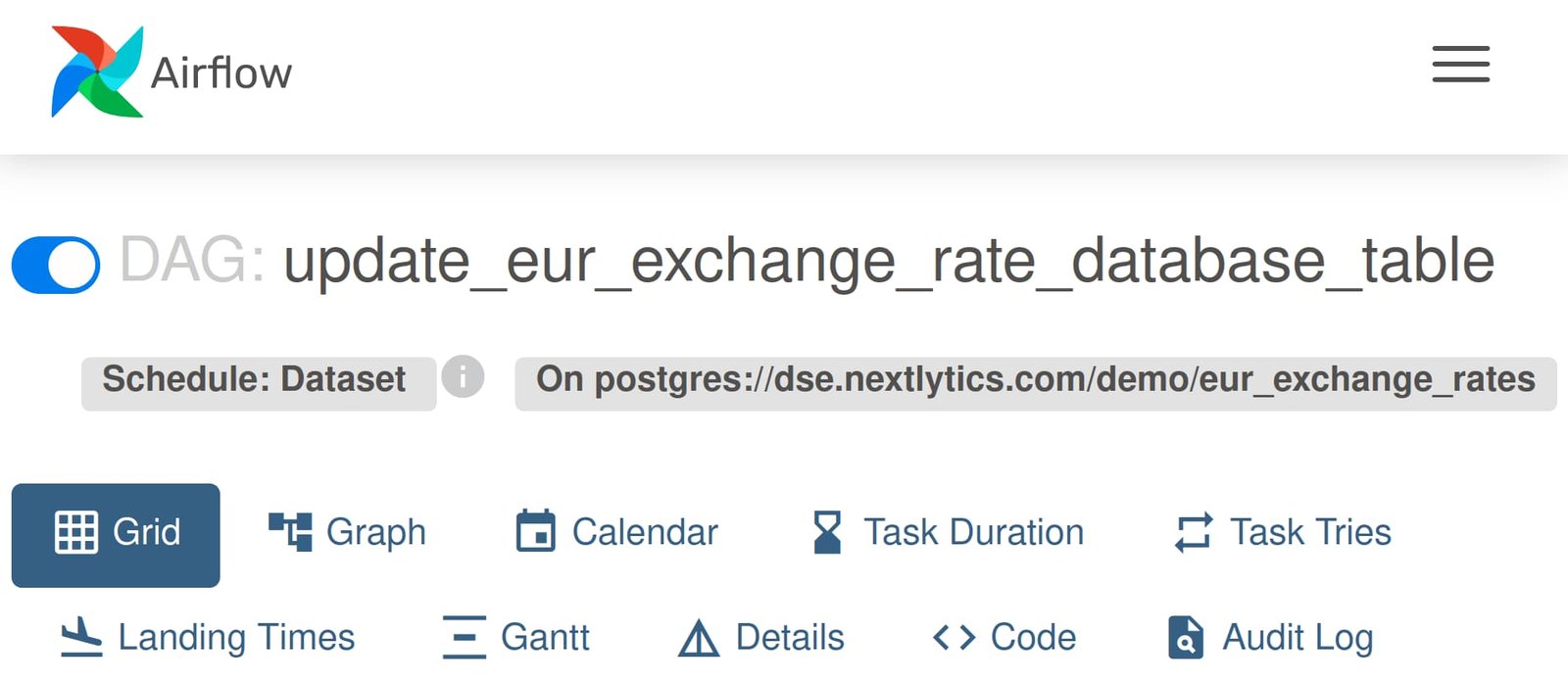Open the hamburger navigation menu
Viewport: 1568px width, 683px height.
[1459, 65]
